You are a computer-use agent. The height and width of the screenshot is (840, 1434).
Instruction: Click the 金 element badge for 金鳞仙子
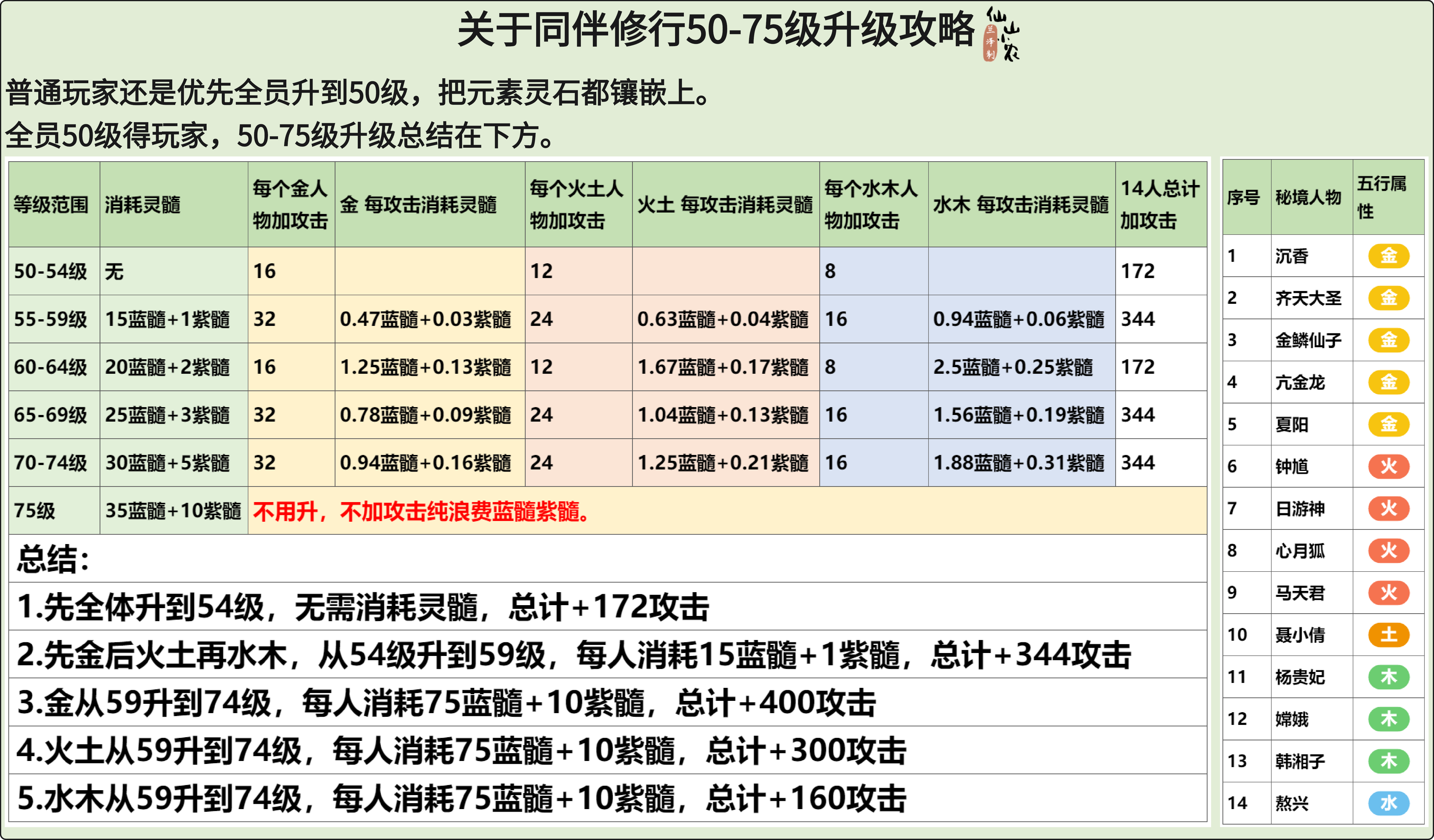point(1388,340)
